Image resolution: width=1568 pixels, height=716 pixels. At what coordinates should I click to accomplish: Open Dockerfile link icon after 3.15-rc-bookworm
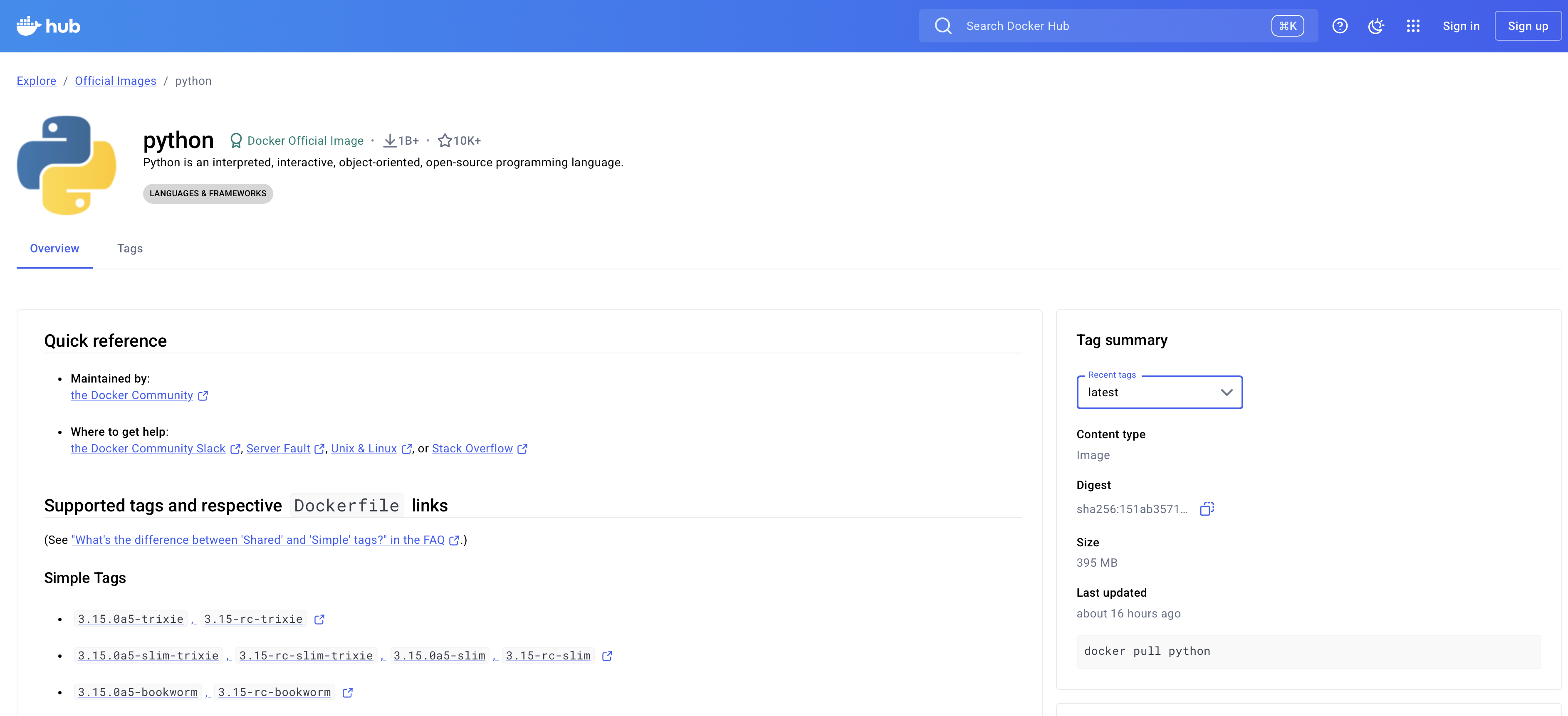point(348,692)
